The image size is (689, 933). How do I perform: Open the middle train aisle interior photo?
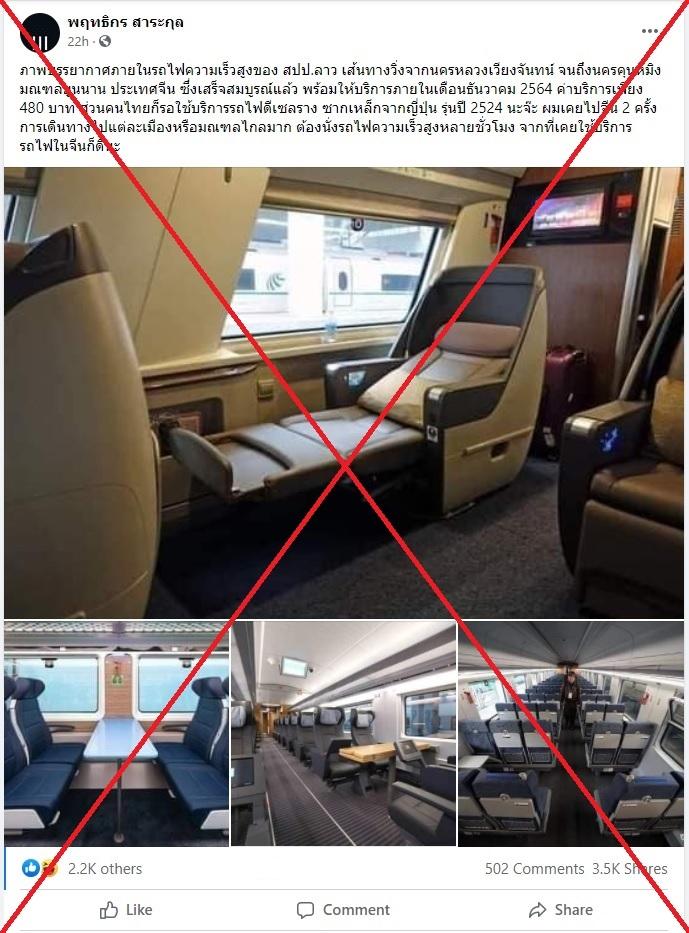(x=343, y=733)
